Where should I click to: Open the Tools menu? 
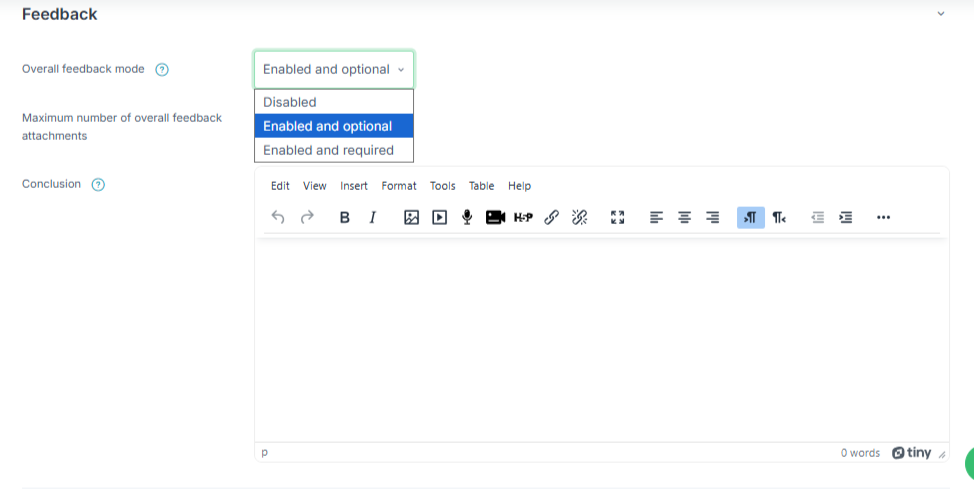pos(442,186)
